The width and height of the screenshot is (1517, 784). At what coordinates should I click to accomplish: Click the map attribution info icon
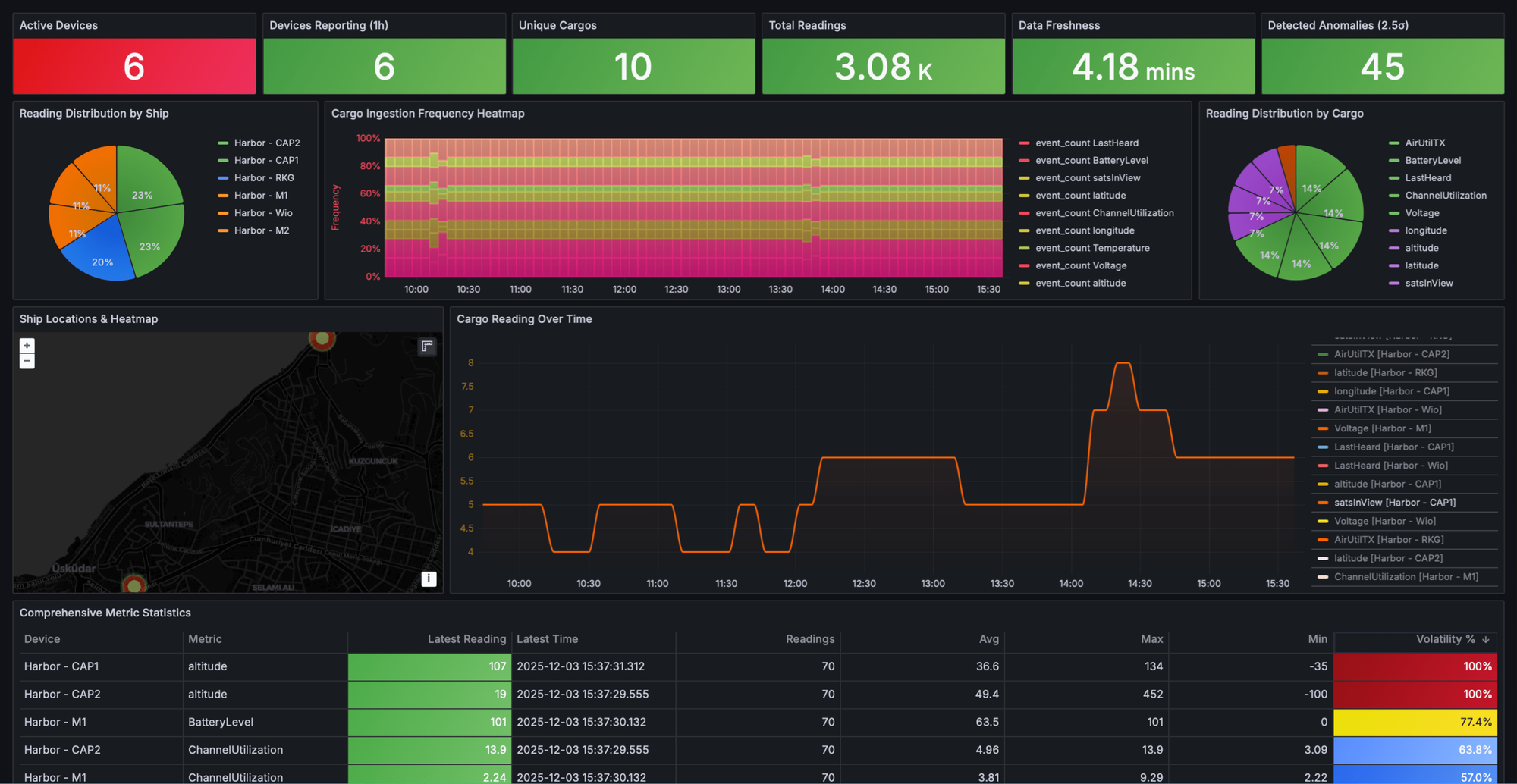[429, 579]
